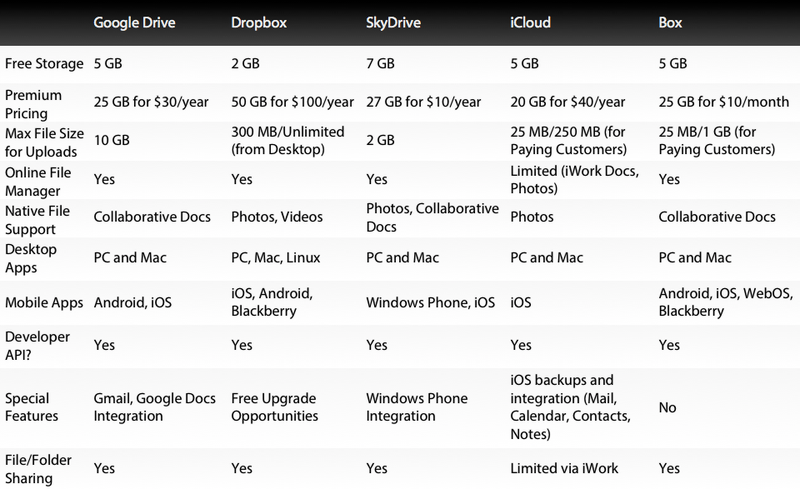Click the 300 MB/Unlimited (from Desktop) cell
The width and height of the screenshot is (800, 489).
288,140
